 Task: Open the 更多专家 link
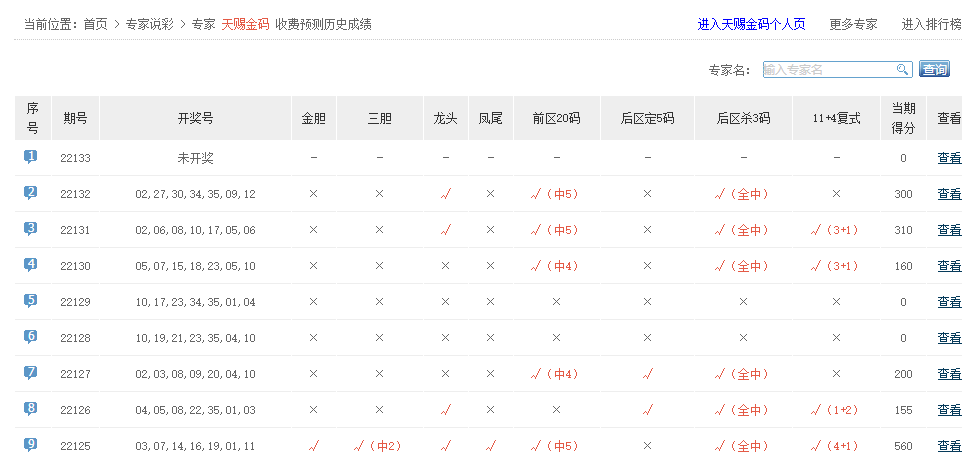[853, 24]
